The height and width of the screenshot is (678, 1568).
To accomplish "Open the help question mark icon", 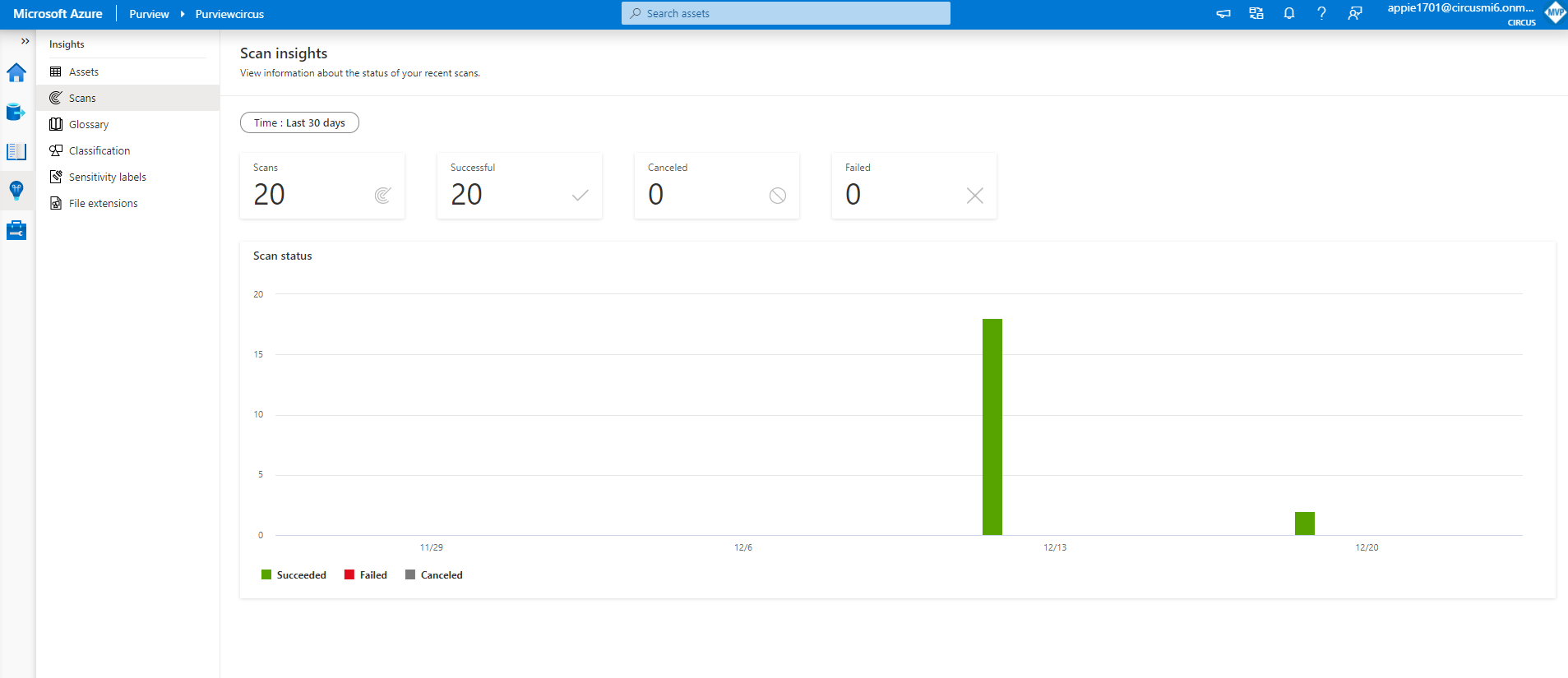I will pos(1321,14).
